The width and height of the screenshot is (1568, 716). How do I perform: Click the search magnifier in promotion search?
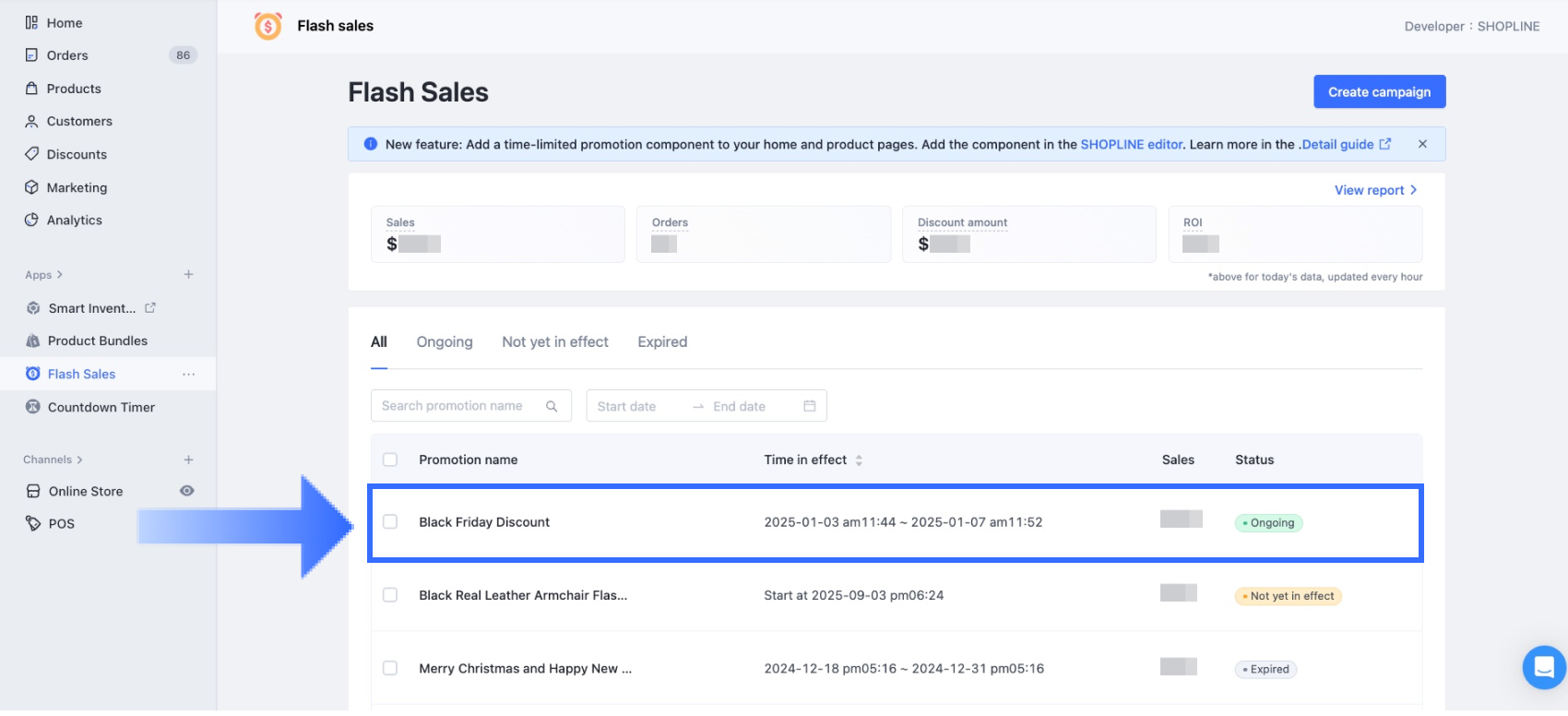[x=552, y=406]
